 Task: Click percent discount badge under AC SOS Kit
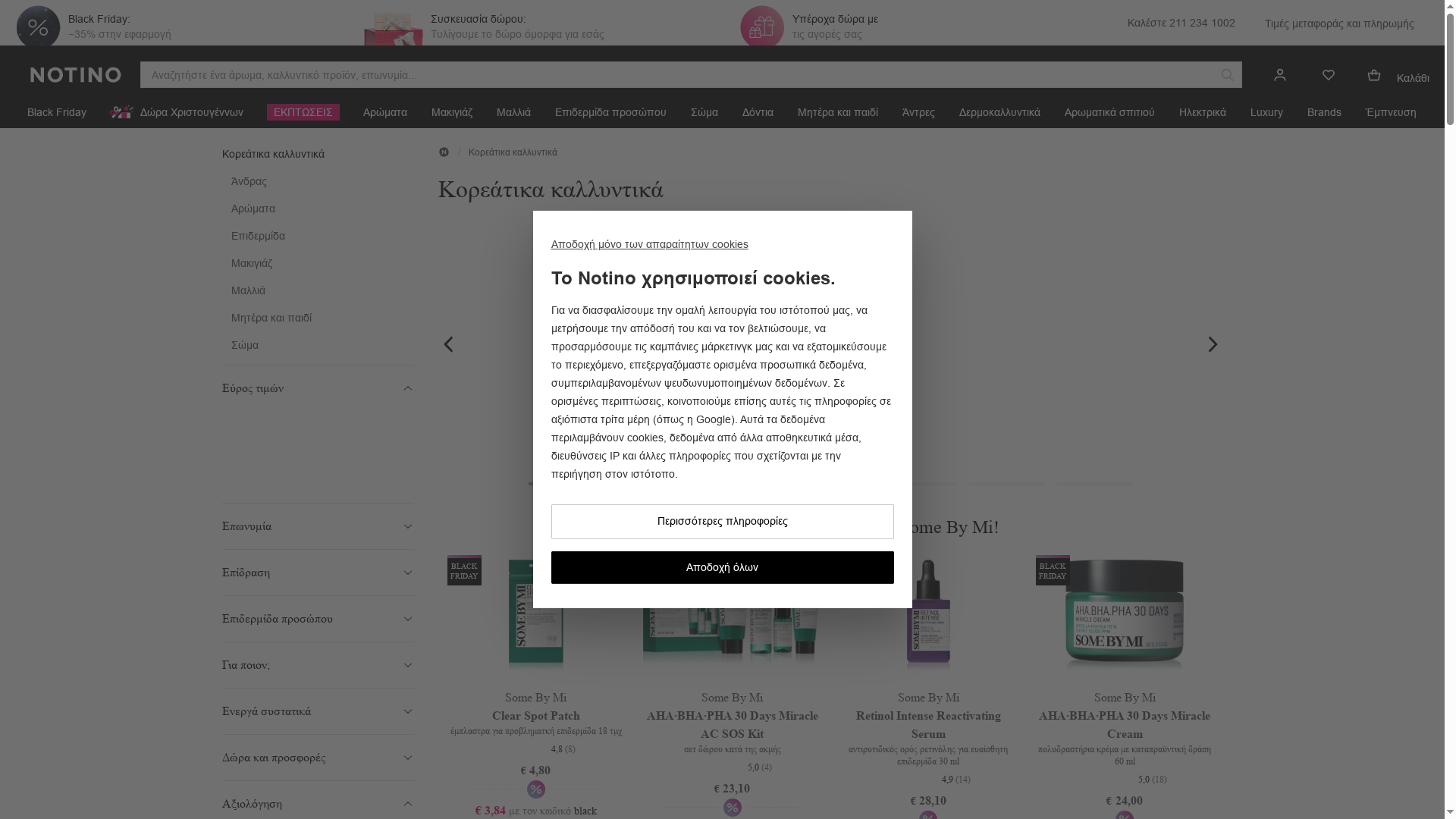(733, 808)
